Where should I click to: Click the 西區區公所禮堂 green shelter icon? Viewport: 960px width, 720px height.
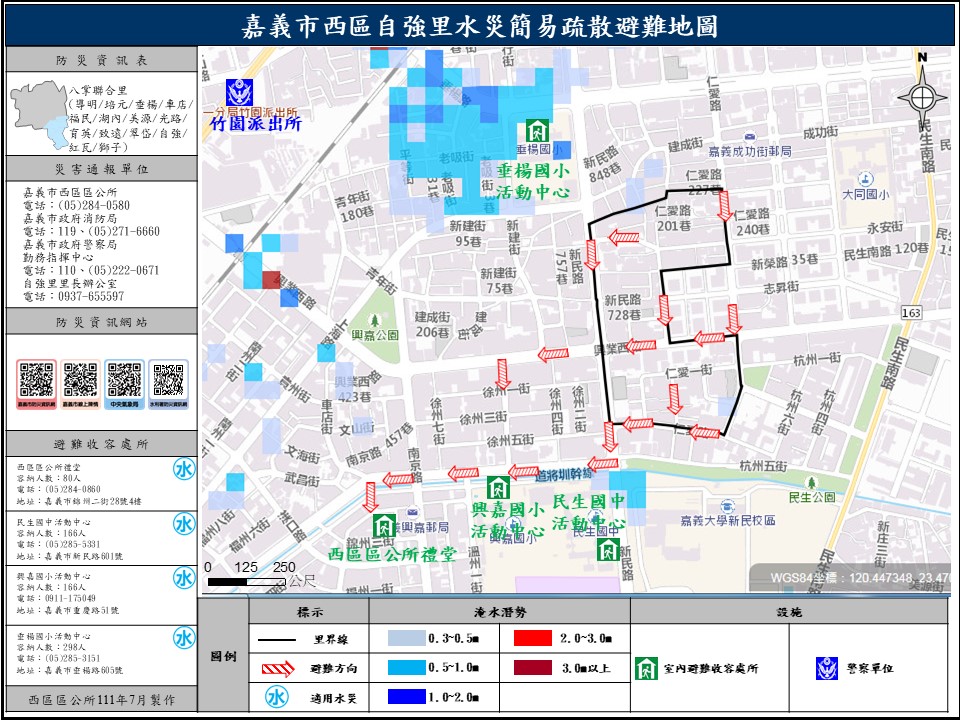(x=384, y=526)
